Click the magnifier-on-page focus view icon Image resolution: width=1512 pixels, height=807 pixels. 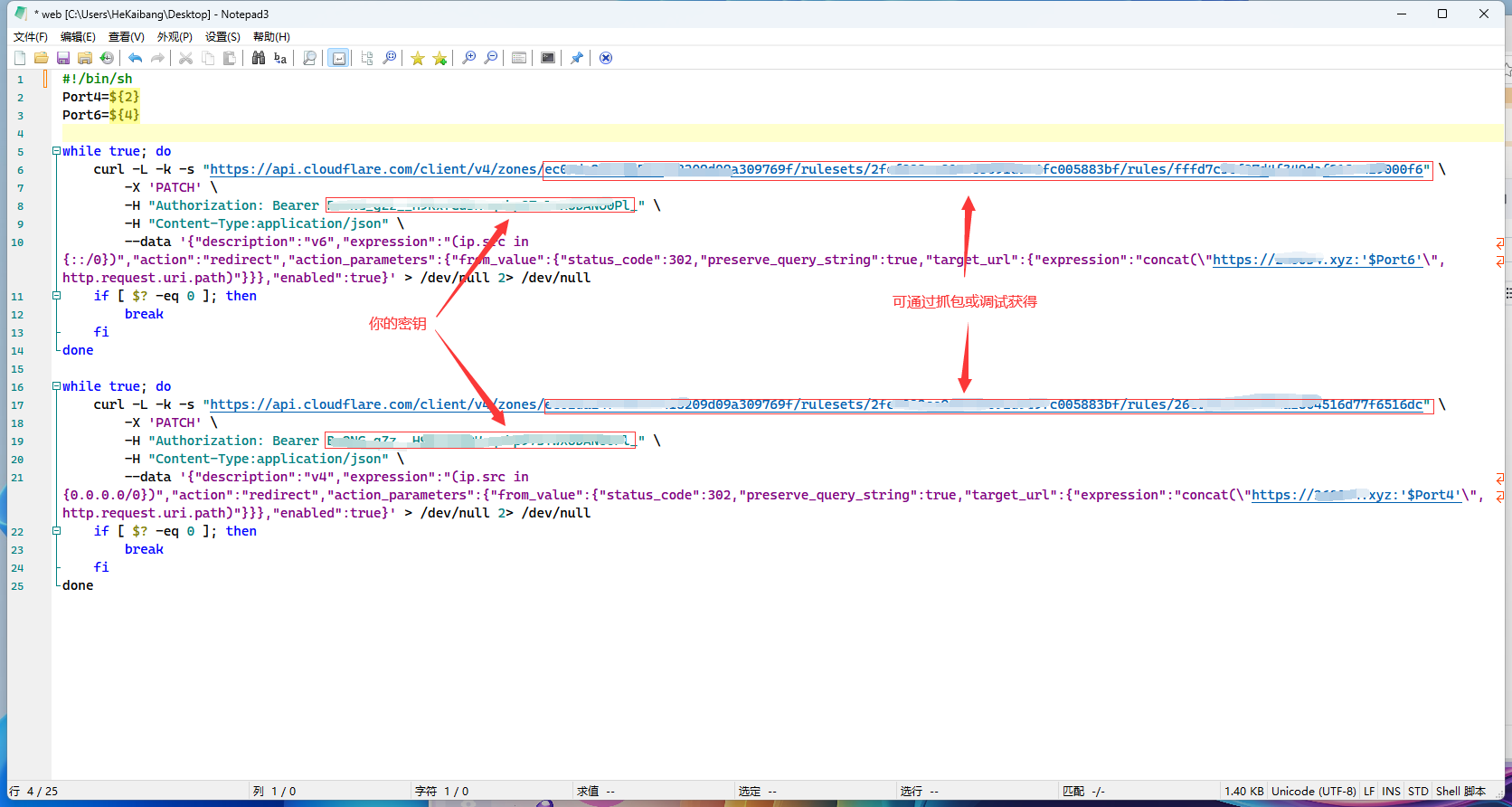(309, 58)
